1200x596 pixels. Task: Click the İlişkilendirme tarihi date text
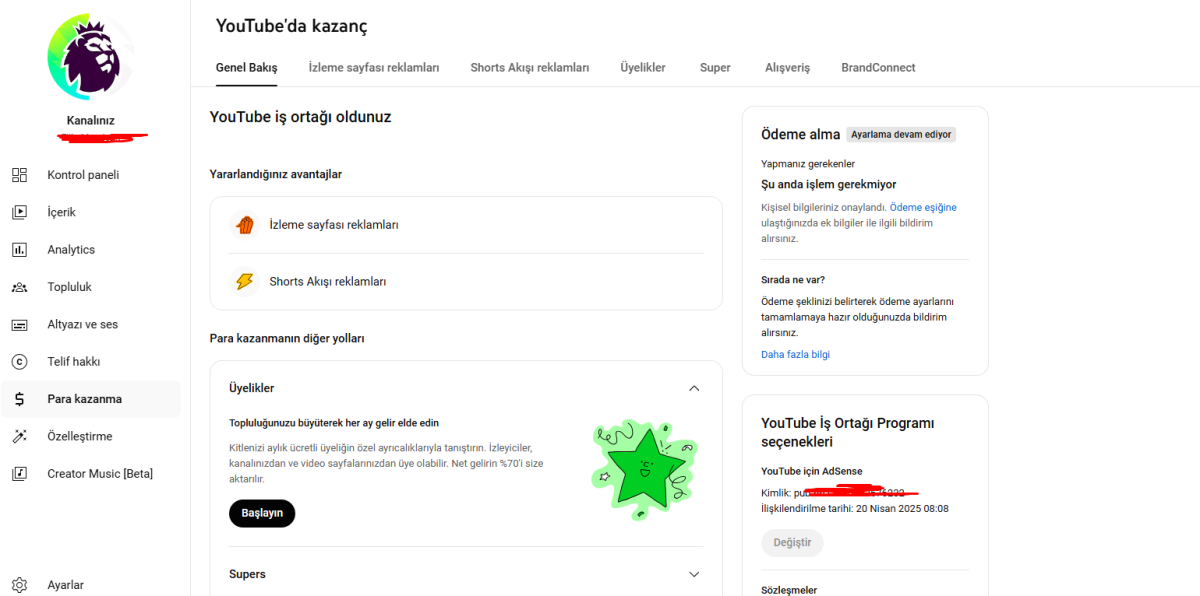pos(855,509)
